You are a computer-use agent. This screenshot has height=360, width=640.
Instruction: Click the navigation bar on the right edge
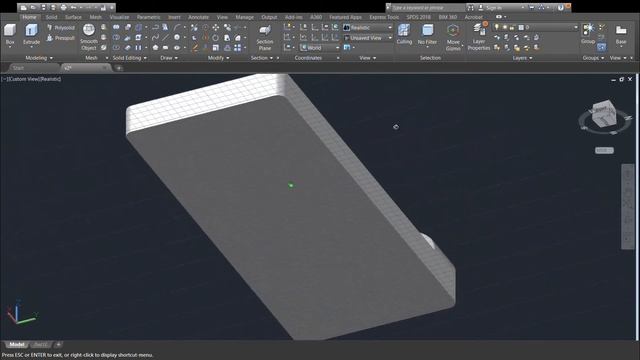click(x=628, y=206)
